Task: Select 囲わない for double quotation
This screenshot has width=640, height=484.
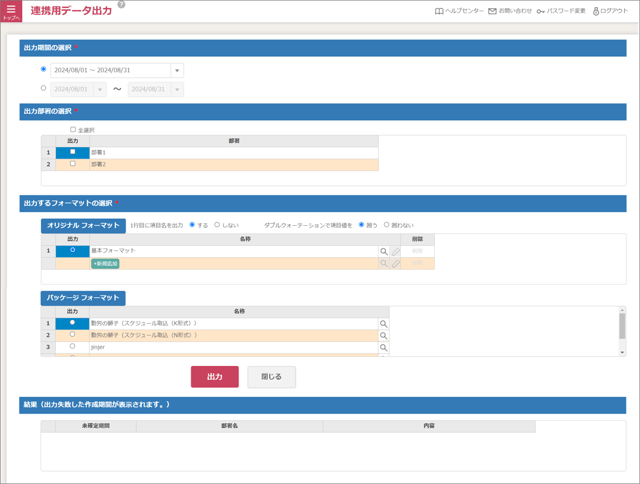Action: click(x=387, y=225)
